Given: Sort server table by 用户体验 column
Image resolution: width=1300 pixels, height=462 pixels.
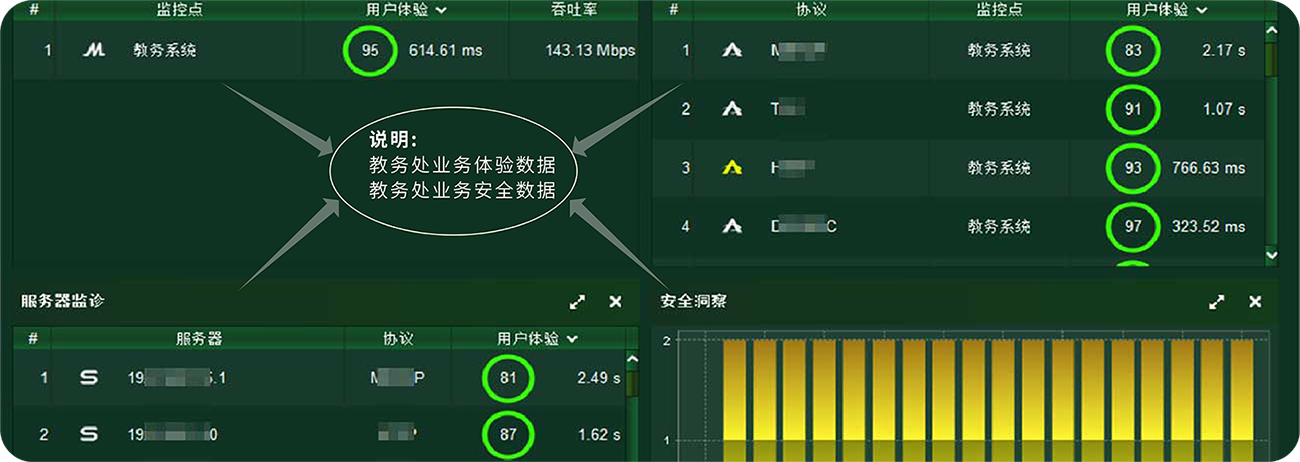Looking at the screenshot, I should tap(538, 339).
